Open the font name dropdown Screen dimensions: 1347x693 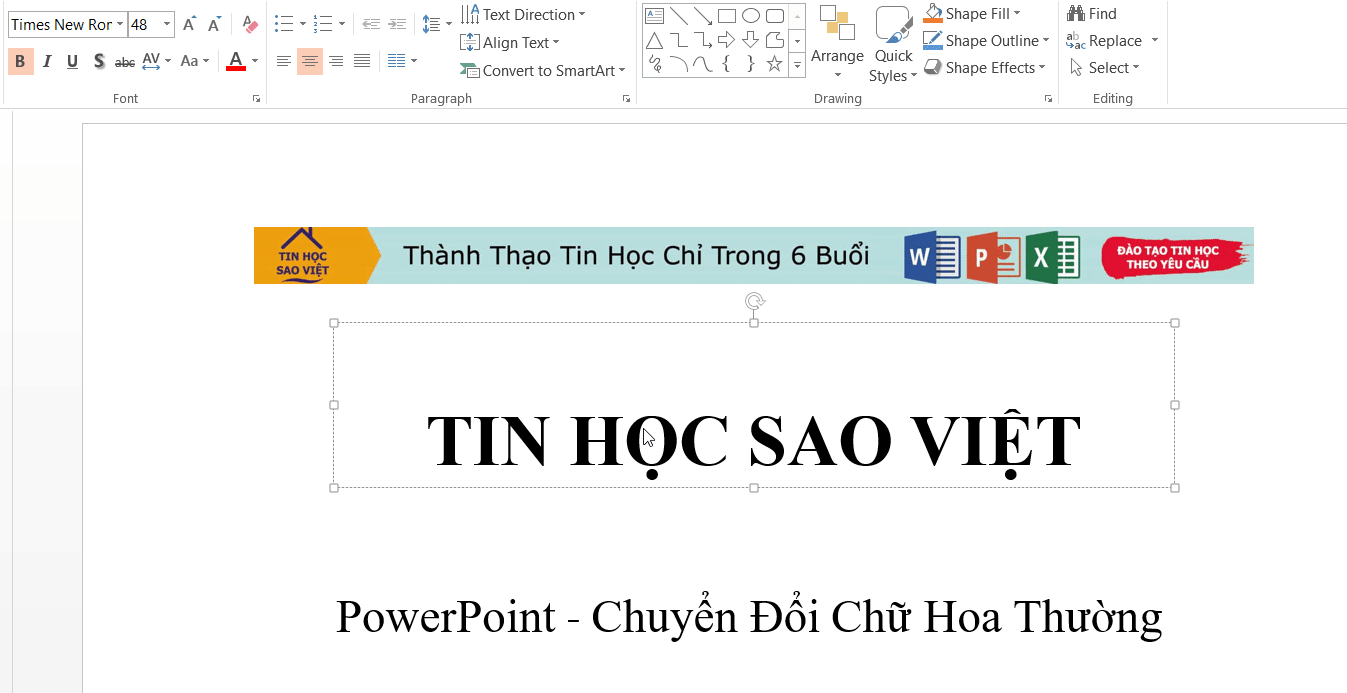[120, 24]
